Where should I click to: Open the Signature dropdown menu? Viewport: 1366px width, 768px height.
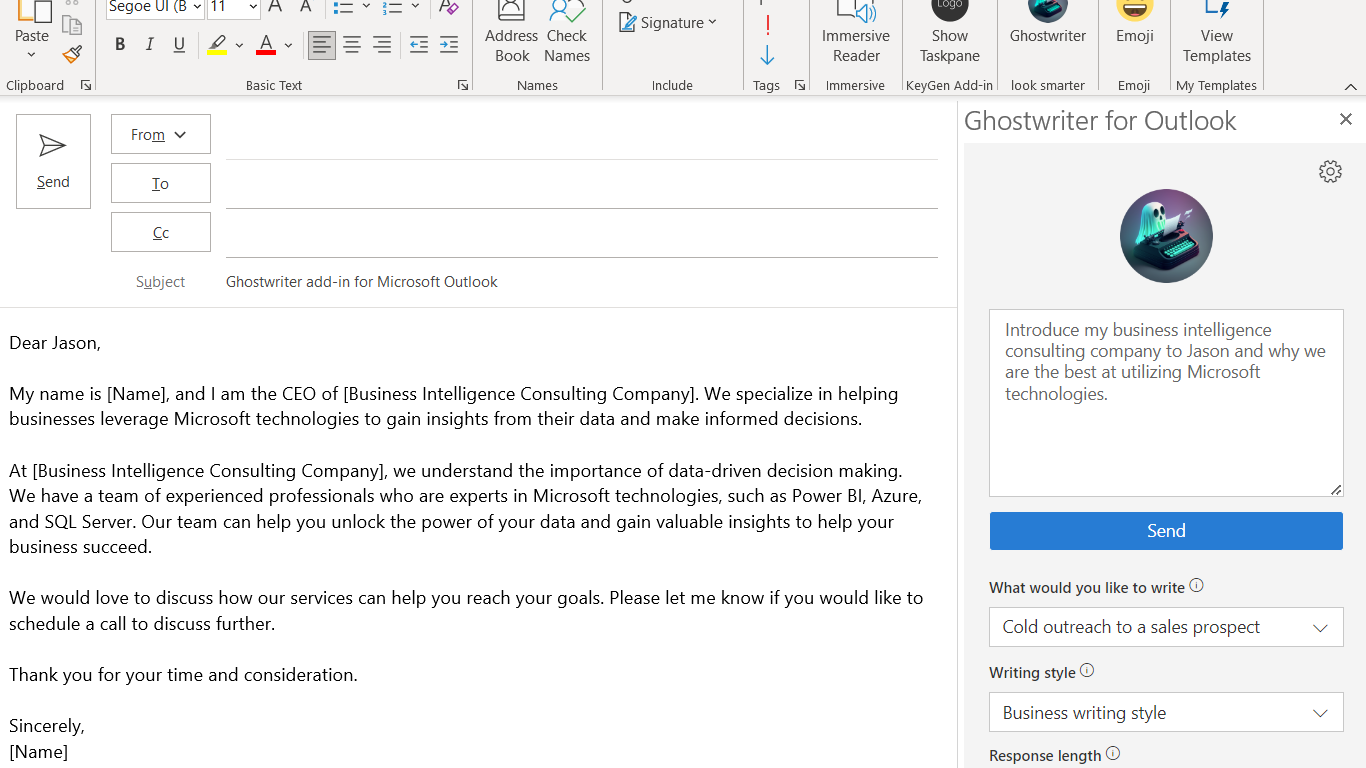click(x=668, y=23)
